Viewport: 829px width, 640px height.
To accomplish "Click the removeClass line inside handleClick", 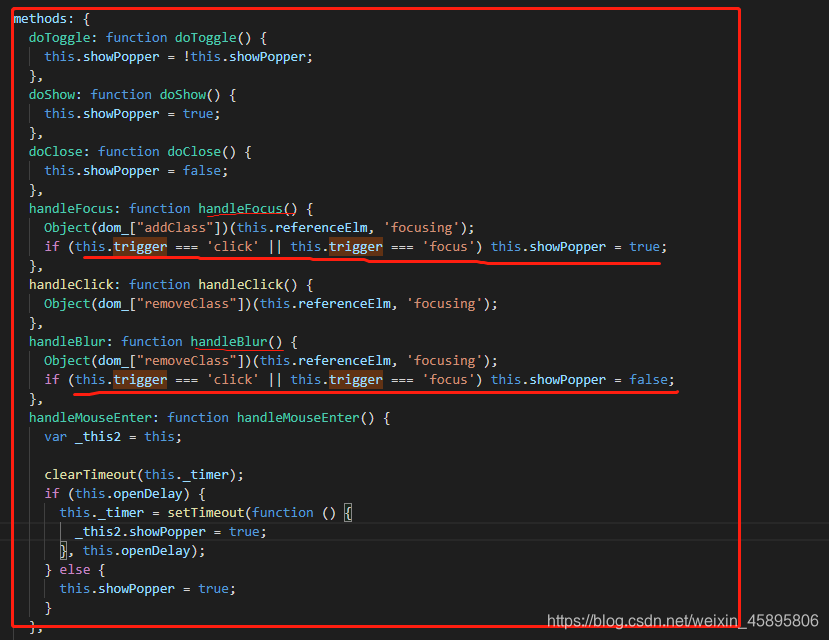I will point(271,304).
